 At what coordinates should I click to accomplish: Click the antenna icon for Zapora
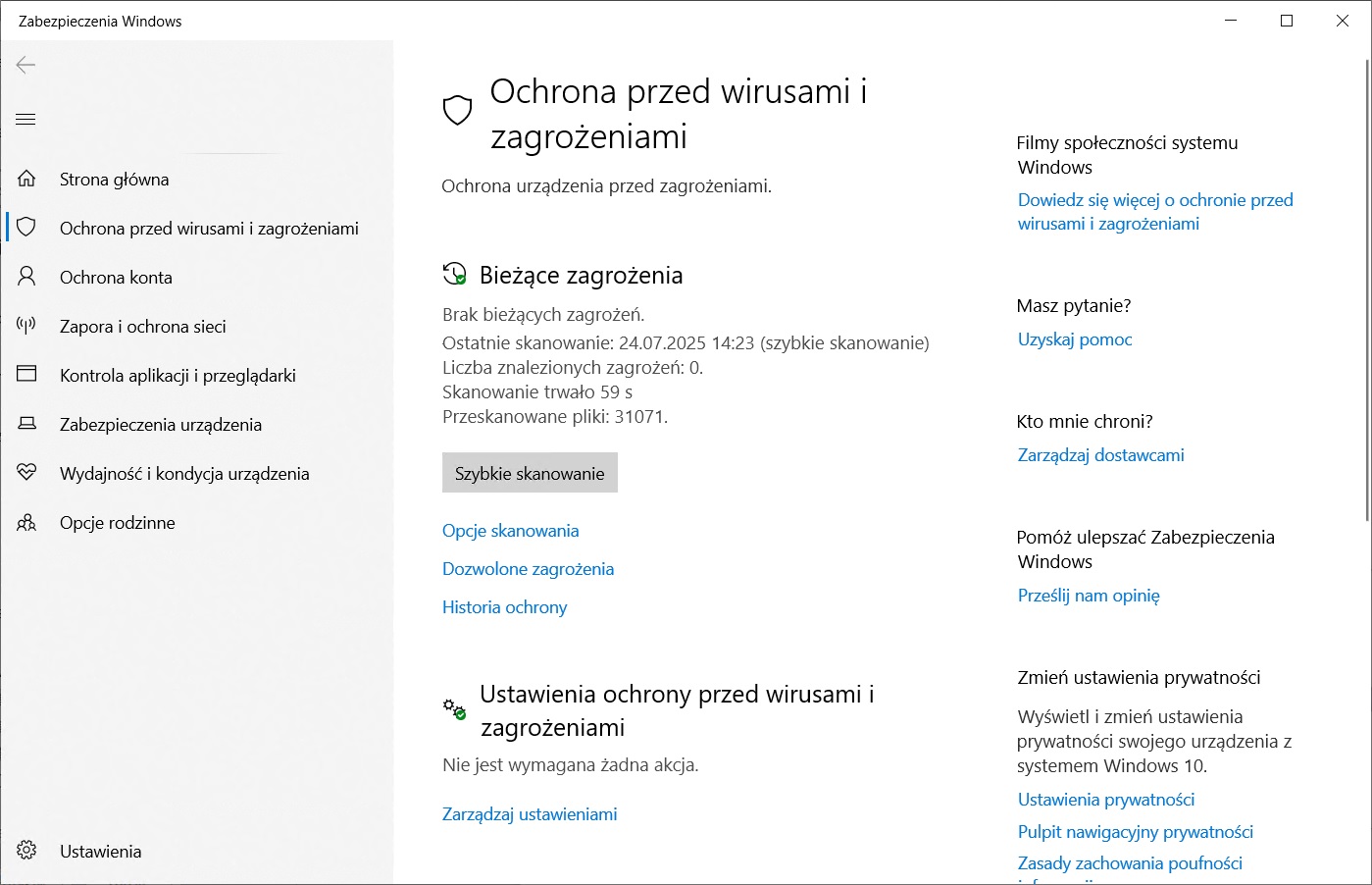click(x=26, y=326)
